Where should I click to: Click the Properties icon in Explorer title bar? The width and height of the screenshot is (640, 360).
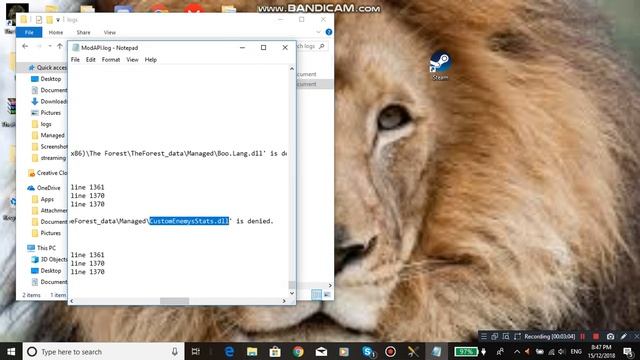click(39, 20)
